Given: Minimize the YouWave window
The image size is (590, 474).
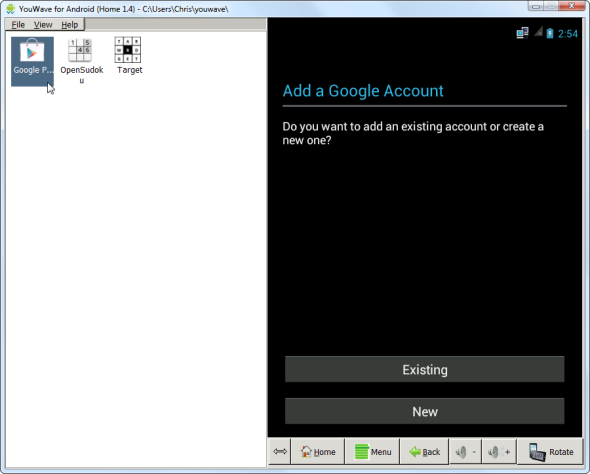Looking at the screenshot, I should click(x=536, y=6).
